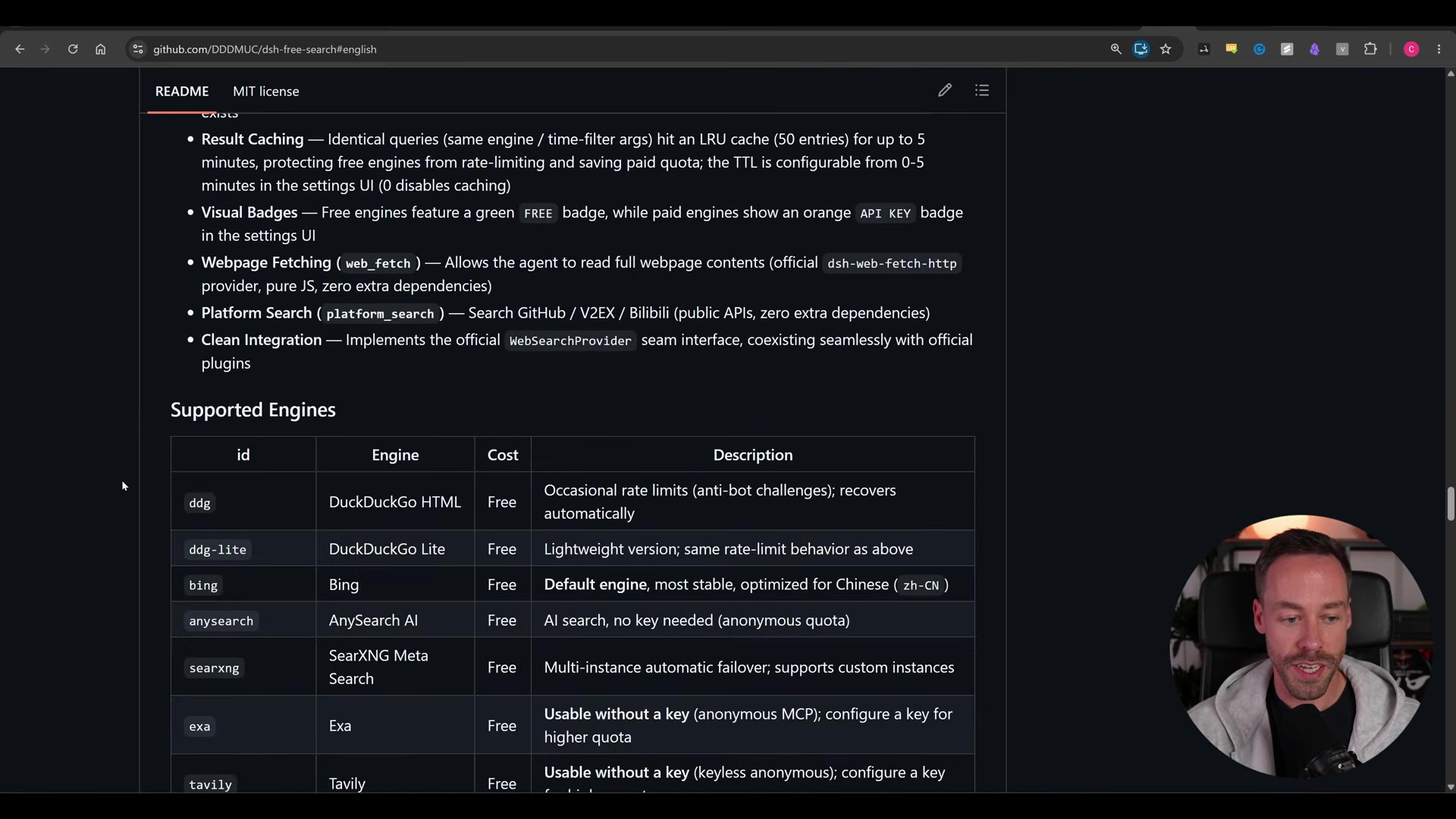The width and height of the screenshot is (1456, 819).
Task: Open the browser home page icon
Action: click(100, 49)
